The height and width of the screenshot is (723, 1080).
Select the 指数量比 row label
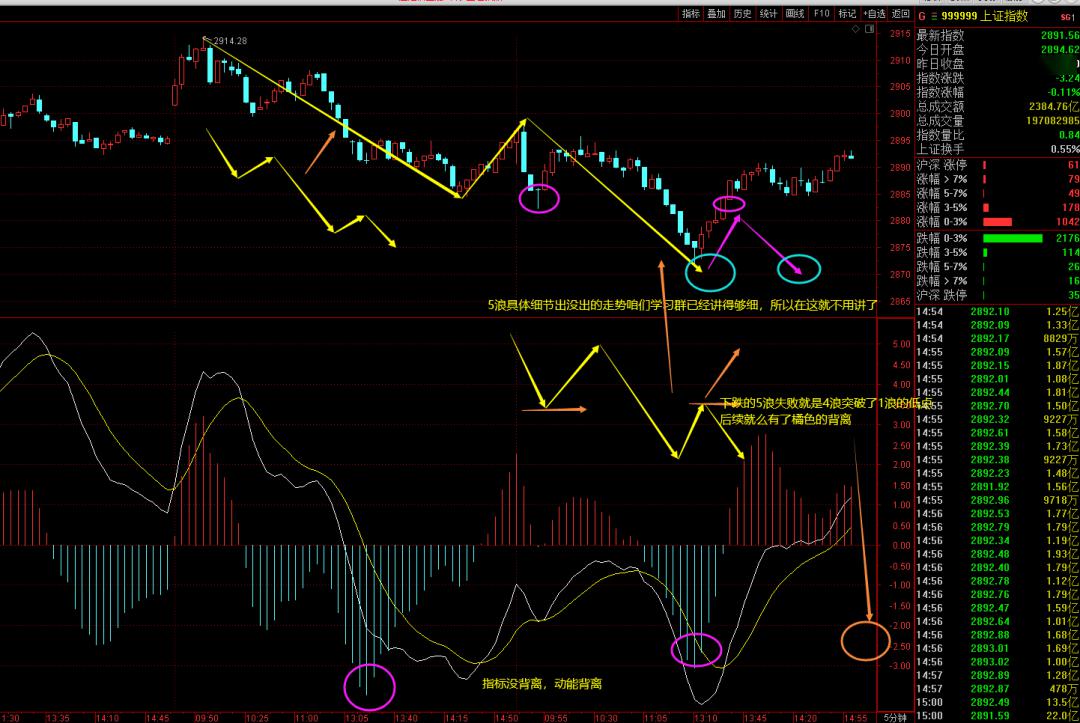[x=940, y=136]
